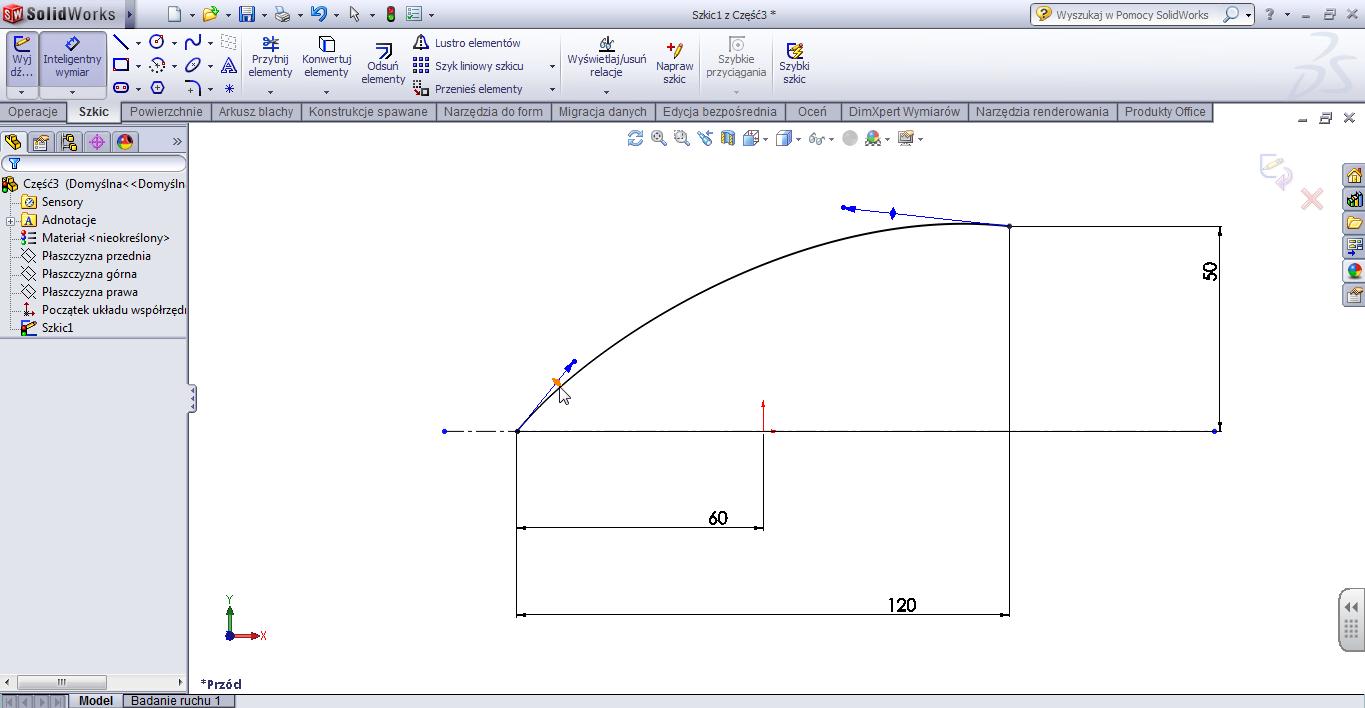The width and height of the screenshot is (1365, 708).
Task: Select the Sketch Fillet tool
Action: pos(193,88)
